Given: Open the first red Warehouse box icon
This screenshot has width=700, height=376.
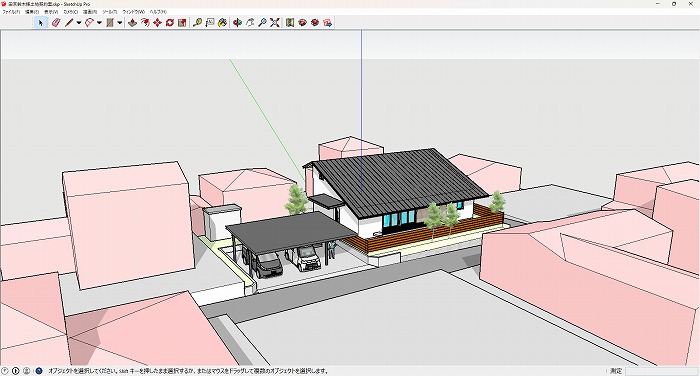Looking at the screenshot, I should pos(303,23).
